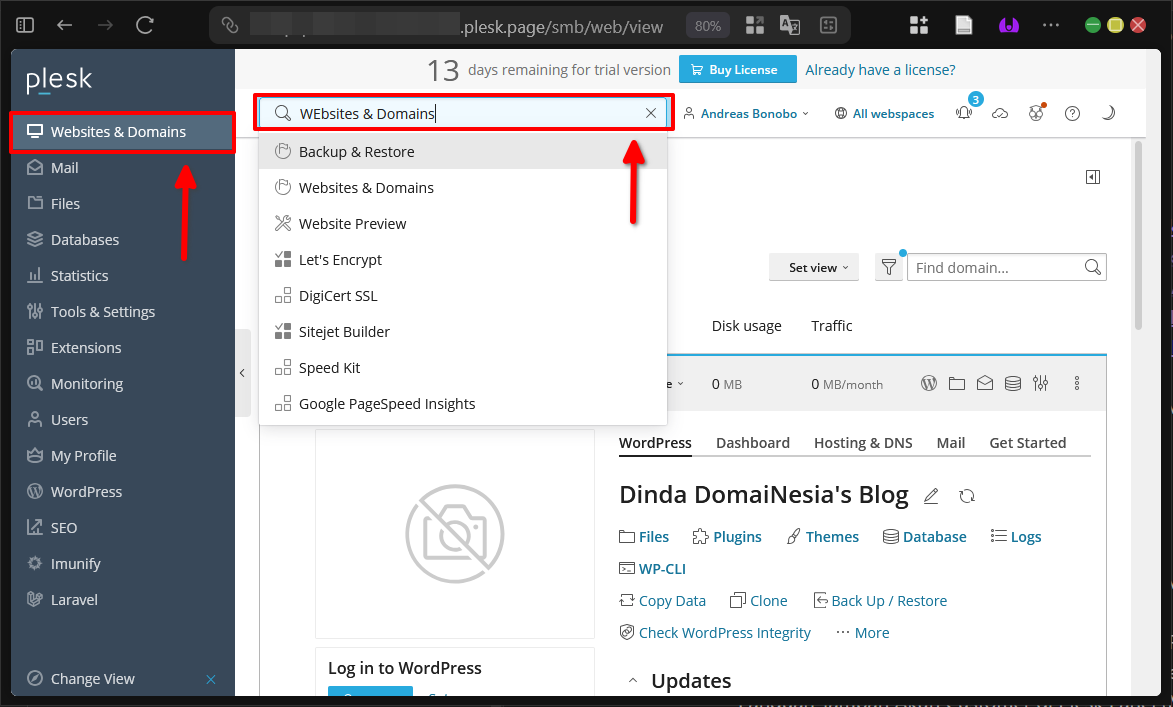Collapse the Updates section chevron
The height and width of the screenshot is (707, 1173).
[633, 681]
